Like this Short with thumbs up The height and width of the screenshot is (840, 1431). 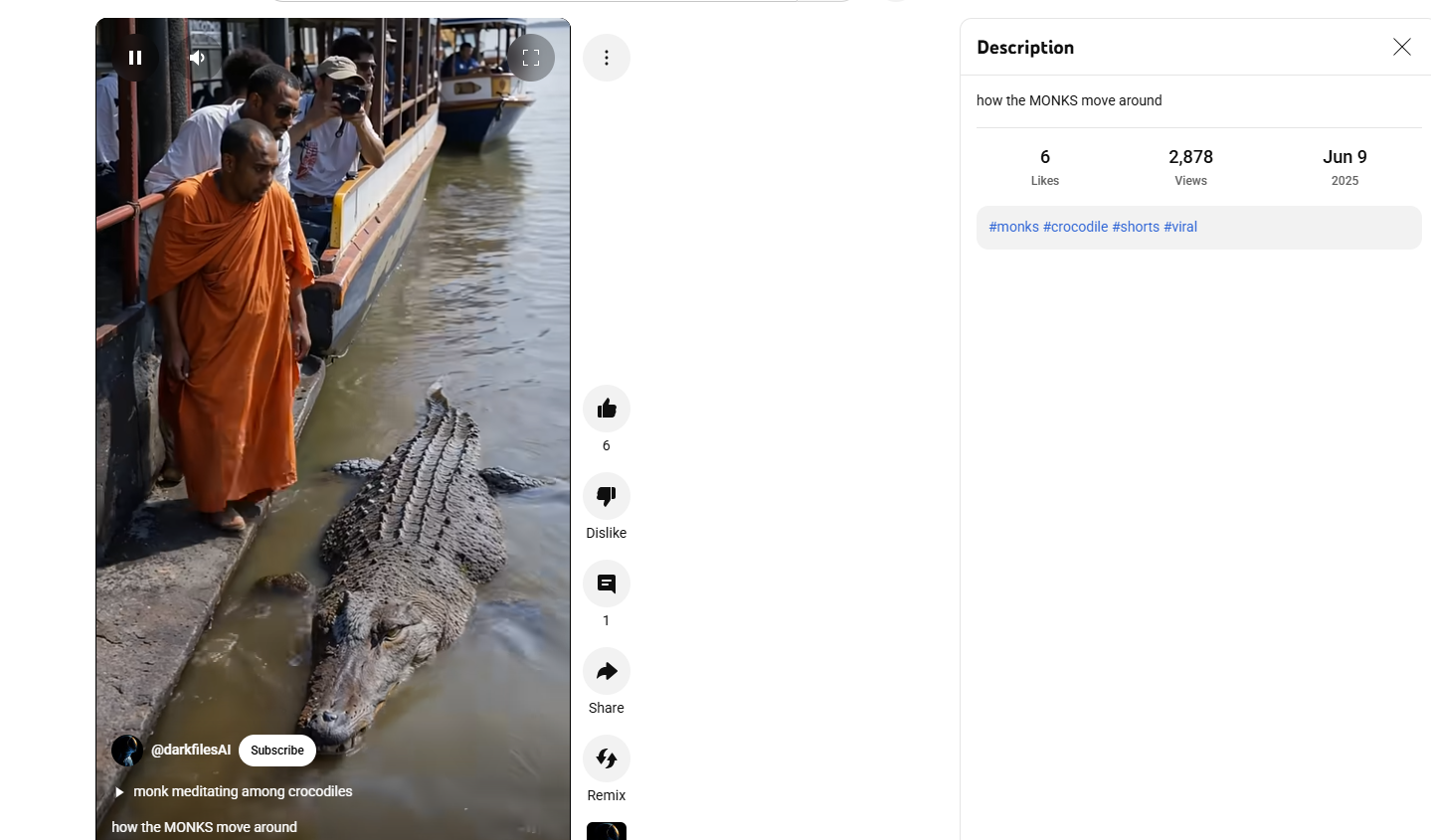tap(607, 409)
